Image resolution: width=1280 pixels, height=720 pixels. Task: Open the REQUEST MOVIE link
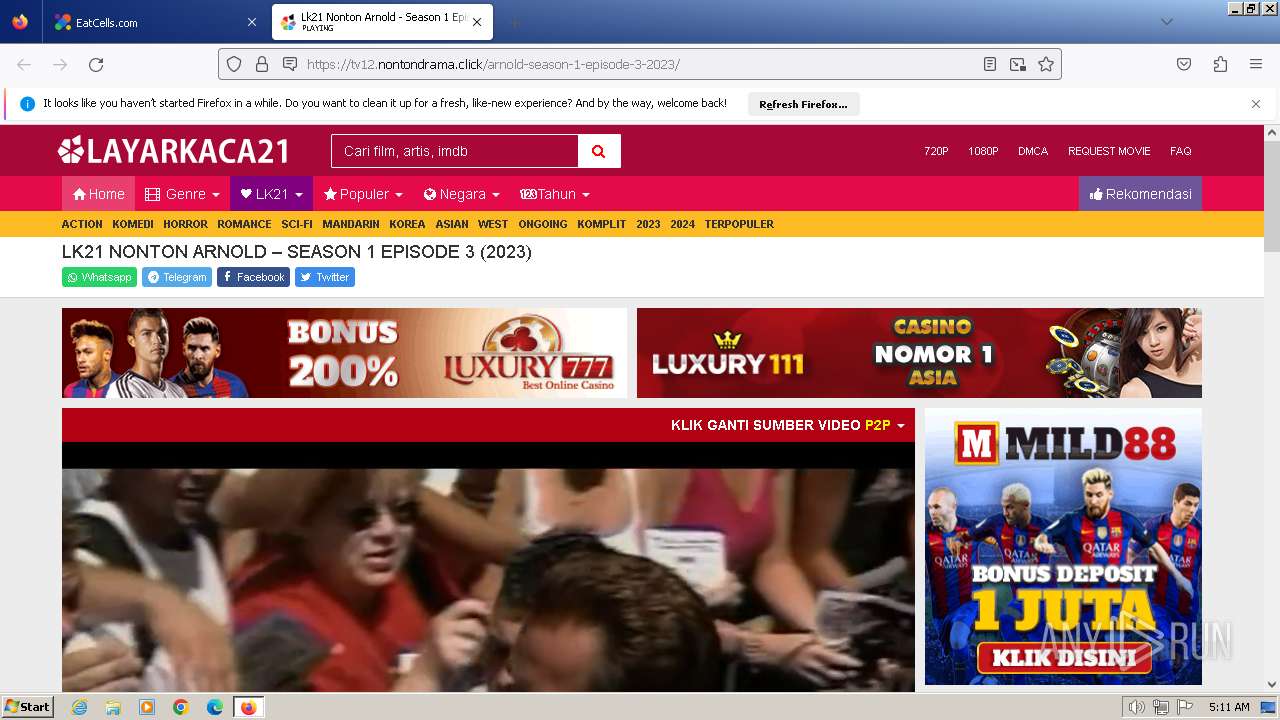(1109, 151)
